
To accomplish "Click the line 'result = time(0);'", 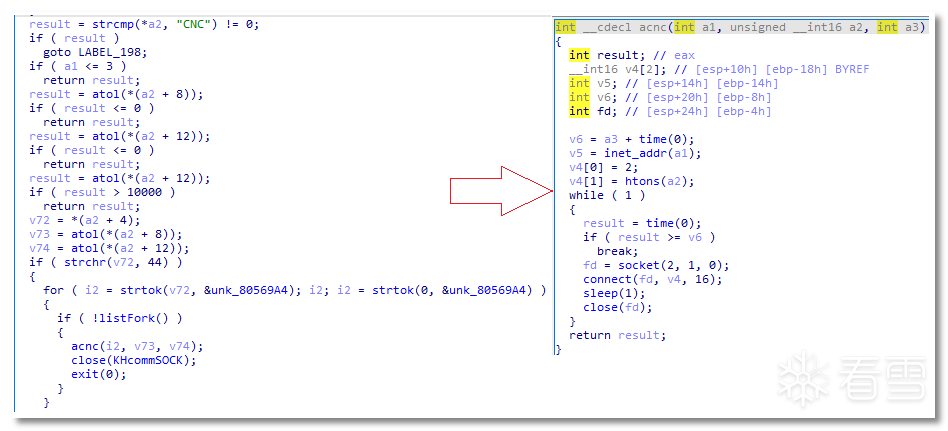I will (x=642, y=222).
